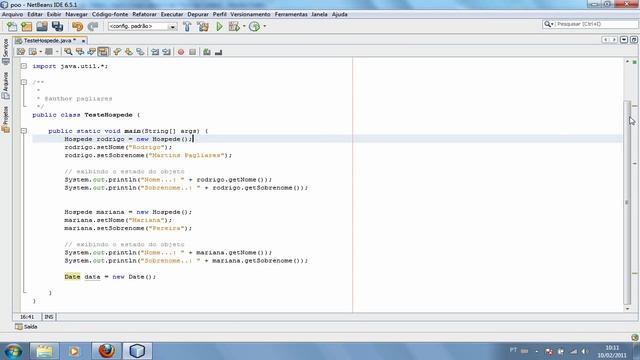This screenshot has height=360, width=640.
Task: Open the Editar menu
Action: (x=35, y=14)
